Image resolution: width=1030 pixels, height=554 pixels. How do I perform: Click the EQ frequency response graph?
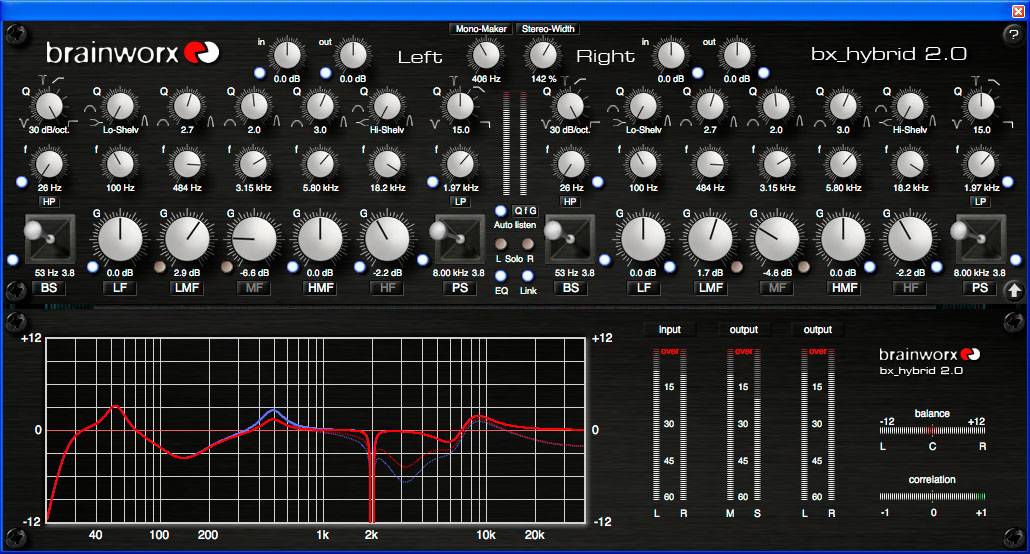coord(315,430)
